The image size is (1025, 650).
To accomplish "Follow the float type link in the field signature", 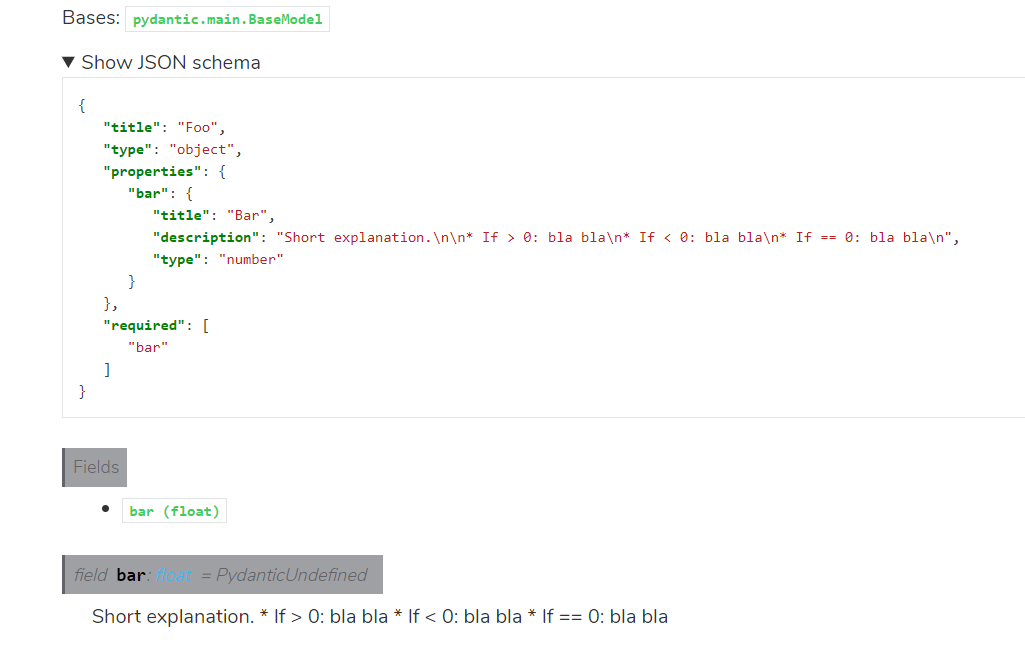I will 172,575.
